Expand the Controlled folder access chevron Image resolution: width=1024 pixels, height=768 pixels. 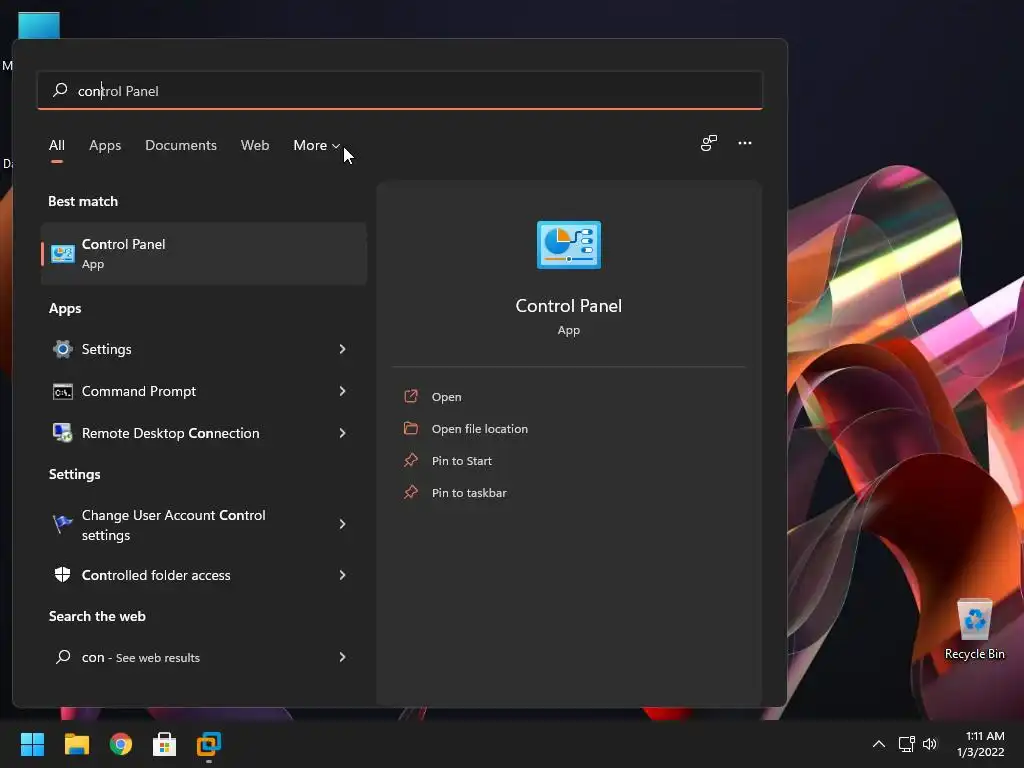(x=342, y=575)
